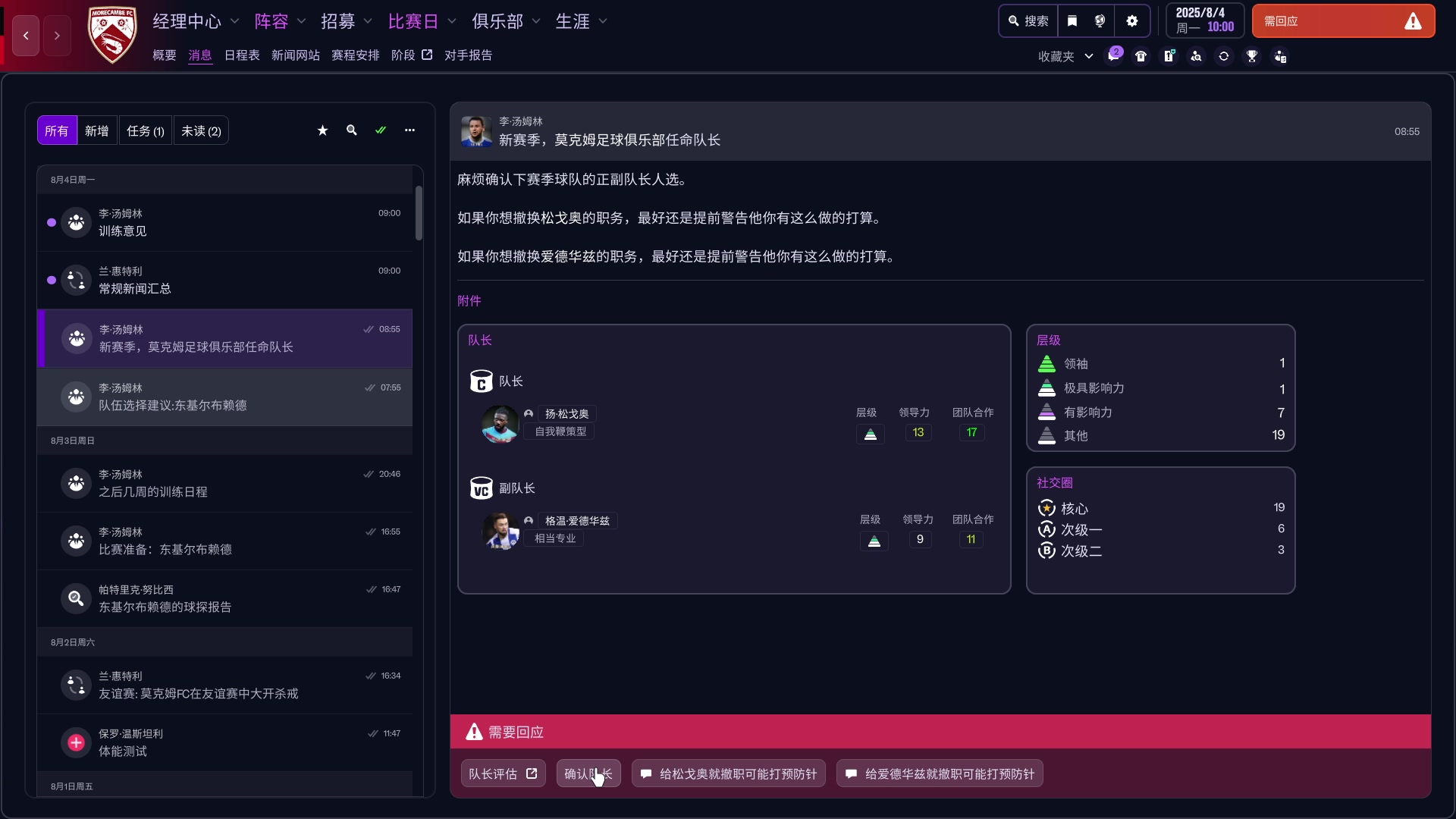1456x819 pixels.
Task: Open the 对手报告 opponent report tab
Action: click(x=468, y=55)
